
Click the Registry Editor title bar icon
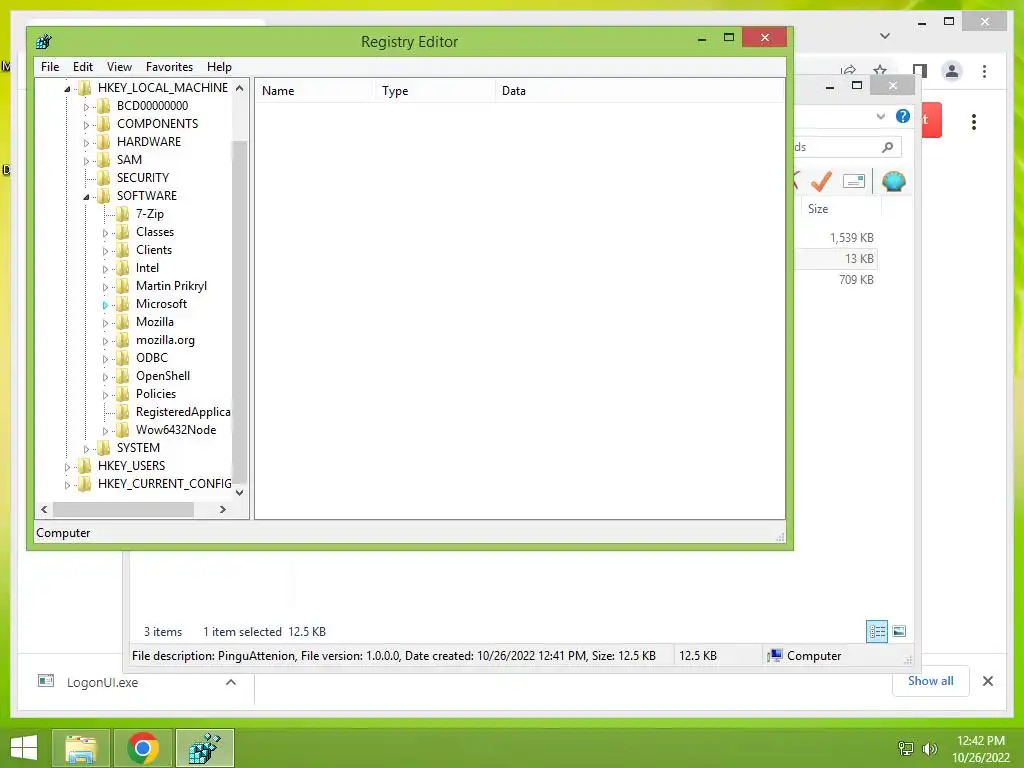click(44, 42)
